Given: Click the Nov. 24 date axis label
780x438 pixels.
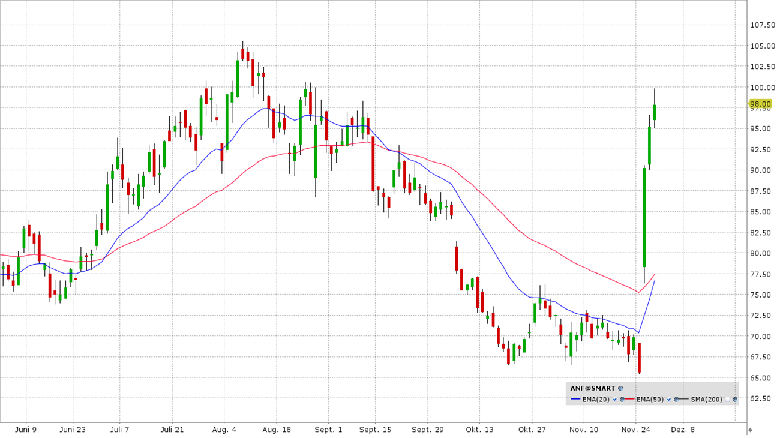Looking at the screenshot, I should tap(636, 430).
